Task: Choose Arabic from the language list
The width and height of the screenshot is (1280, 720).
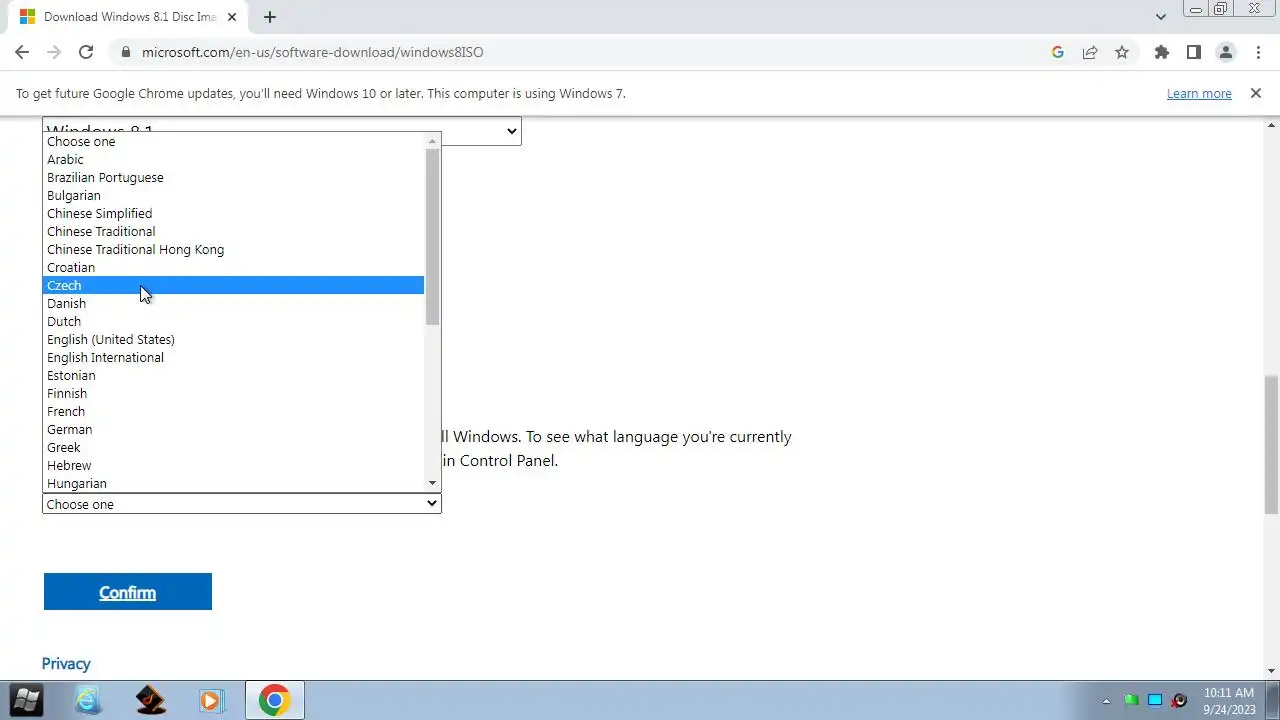Action: point(235,159)
